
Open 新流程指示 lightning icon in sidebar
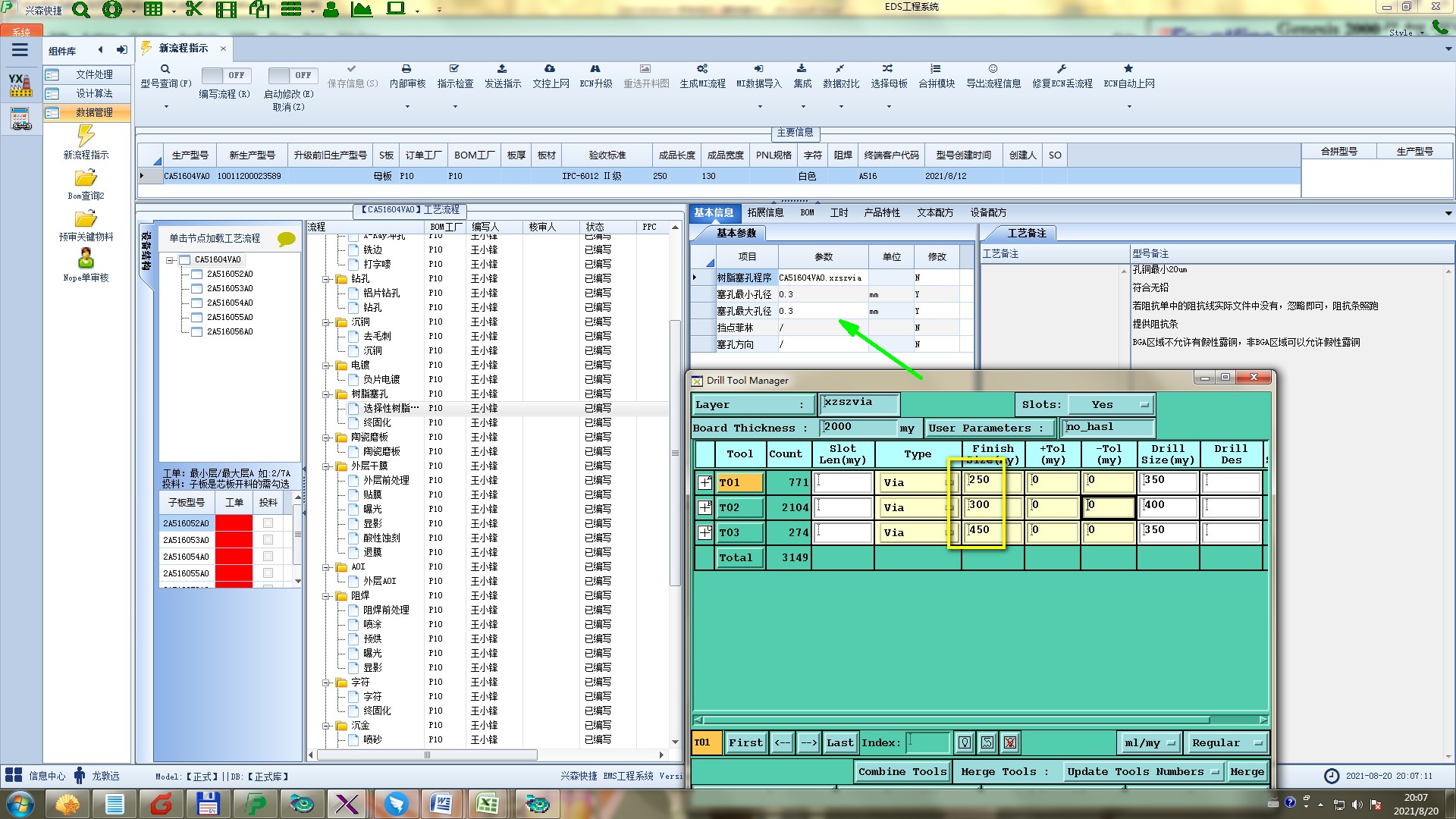coord(86,136)
